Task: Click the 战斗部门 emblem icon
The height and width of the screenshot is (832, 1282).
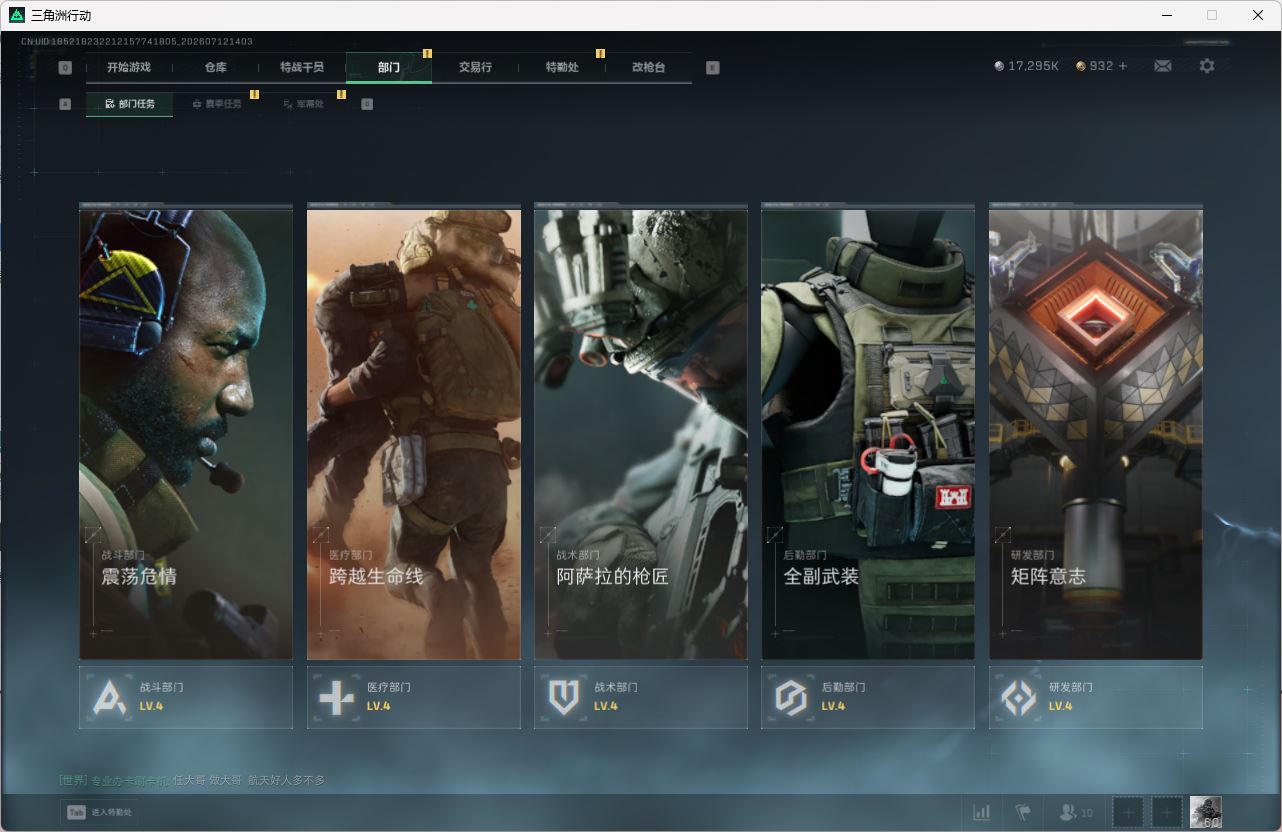Action: pyautogui.click(x=109, y=697)
